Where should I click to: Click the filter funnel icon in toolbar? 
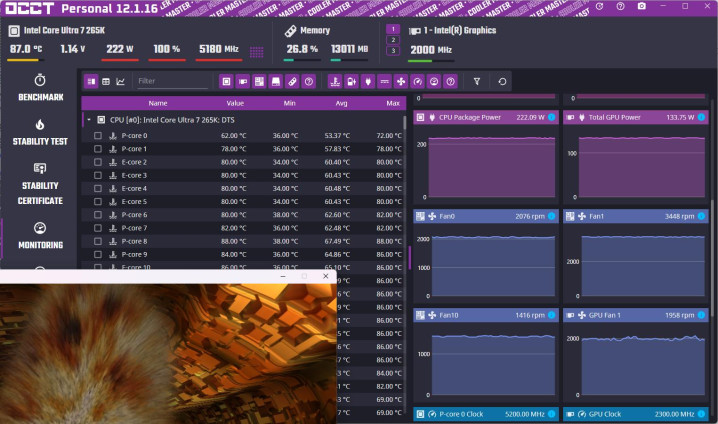[477, 81]
